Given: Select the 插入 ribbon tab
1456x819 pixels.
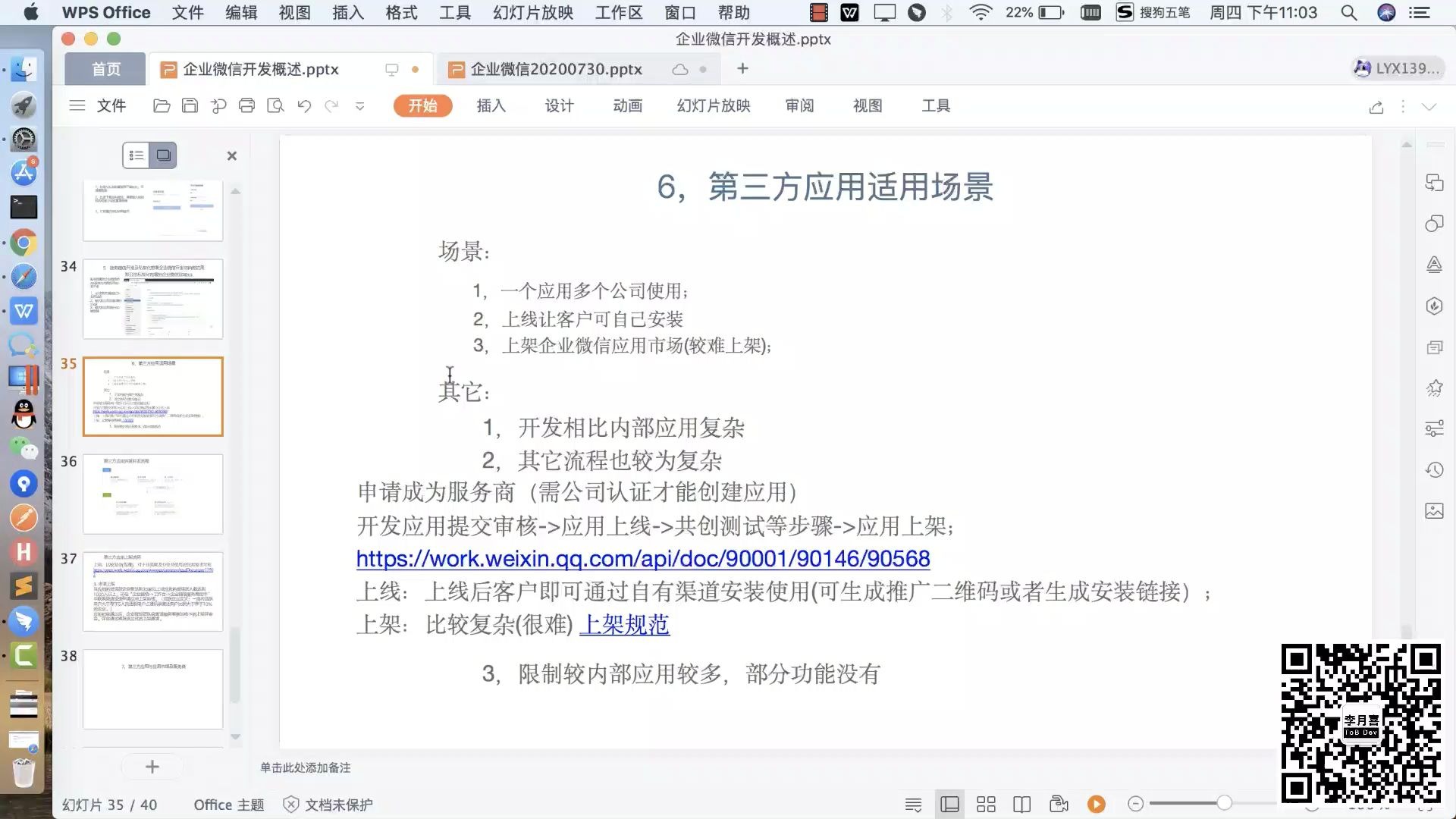Looking at the screenshot, I should click(491, 106).
